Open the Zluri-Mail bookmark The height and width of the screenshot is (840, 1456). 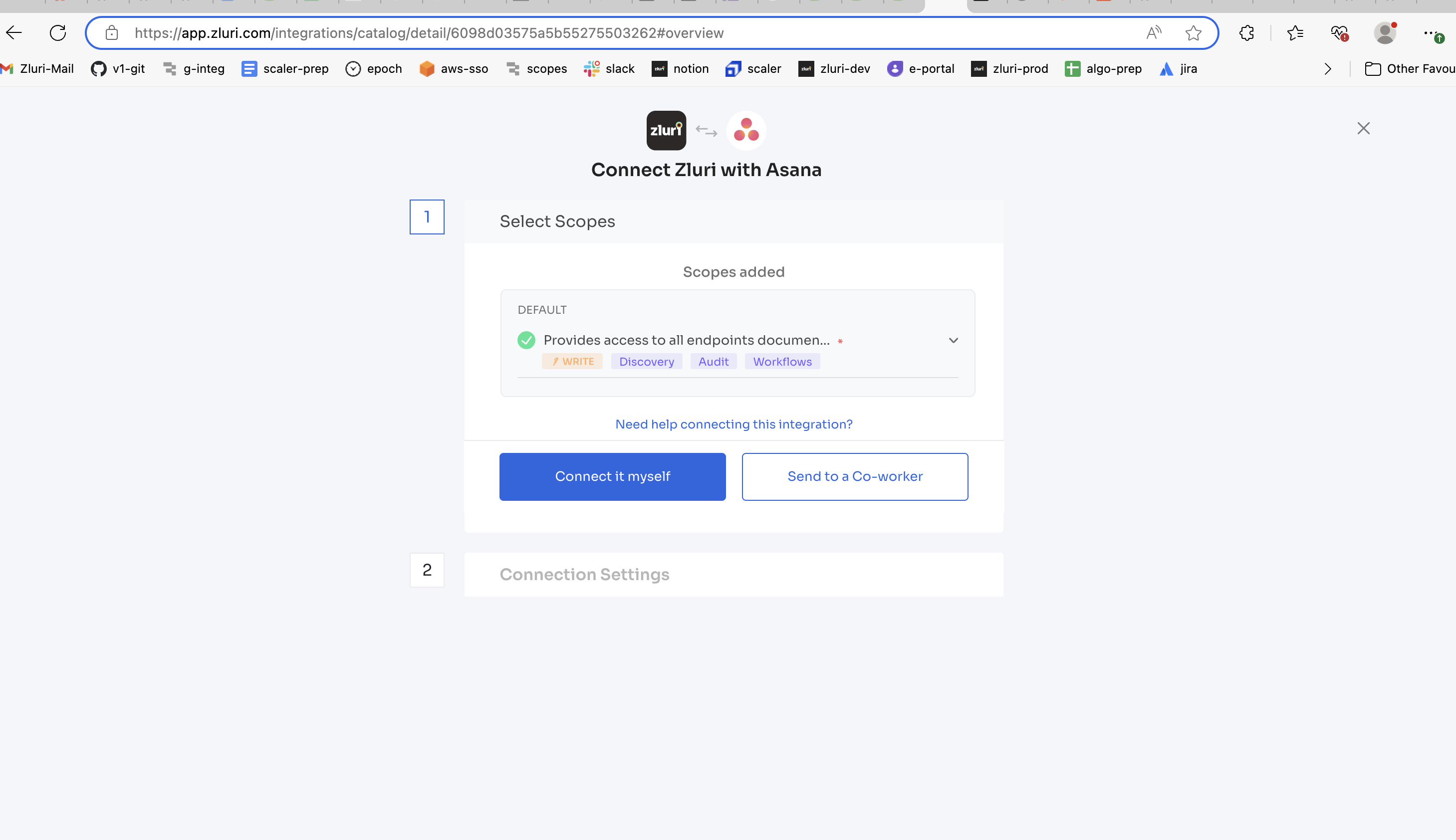(x=38, y=69)
